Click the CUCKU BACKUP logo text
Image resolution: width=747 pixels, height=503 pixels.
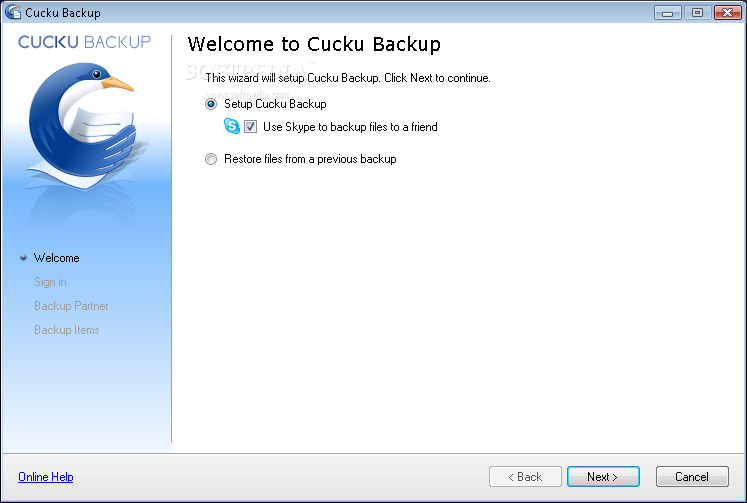[84, 42]
